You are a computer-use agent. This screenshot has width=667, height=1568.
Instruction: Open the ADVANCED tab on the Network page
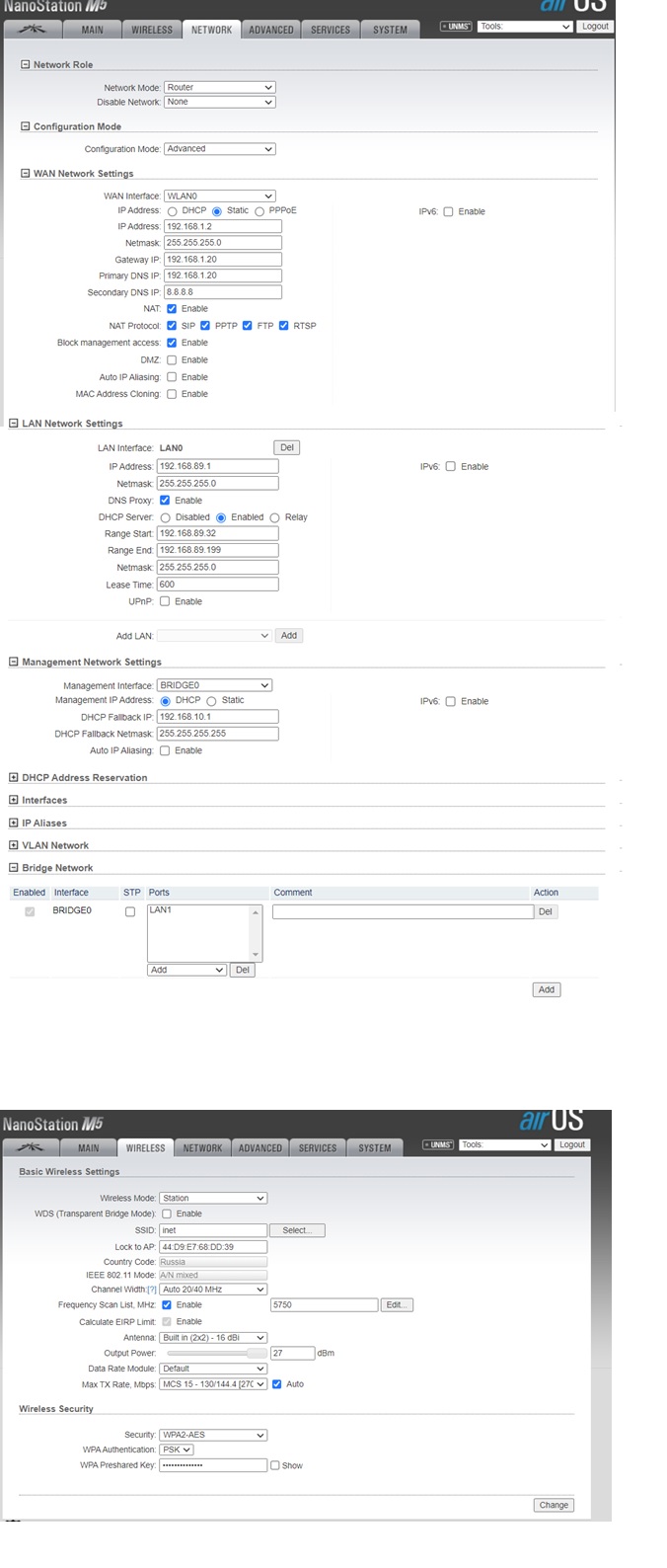[270, 30]
